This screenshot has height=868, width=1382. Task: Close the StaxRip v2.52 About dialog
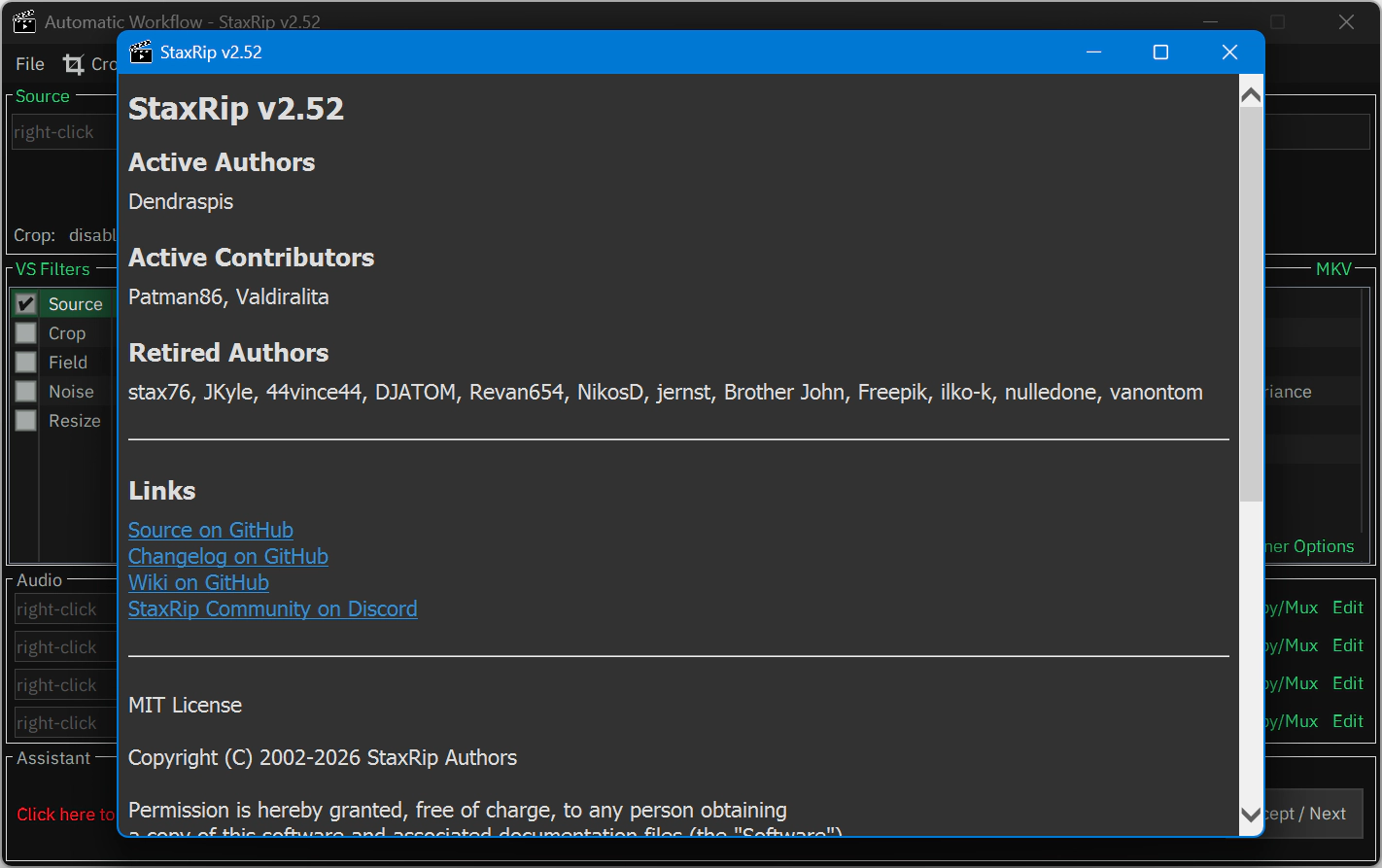(1229, 52)
